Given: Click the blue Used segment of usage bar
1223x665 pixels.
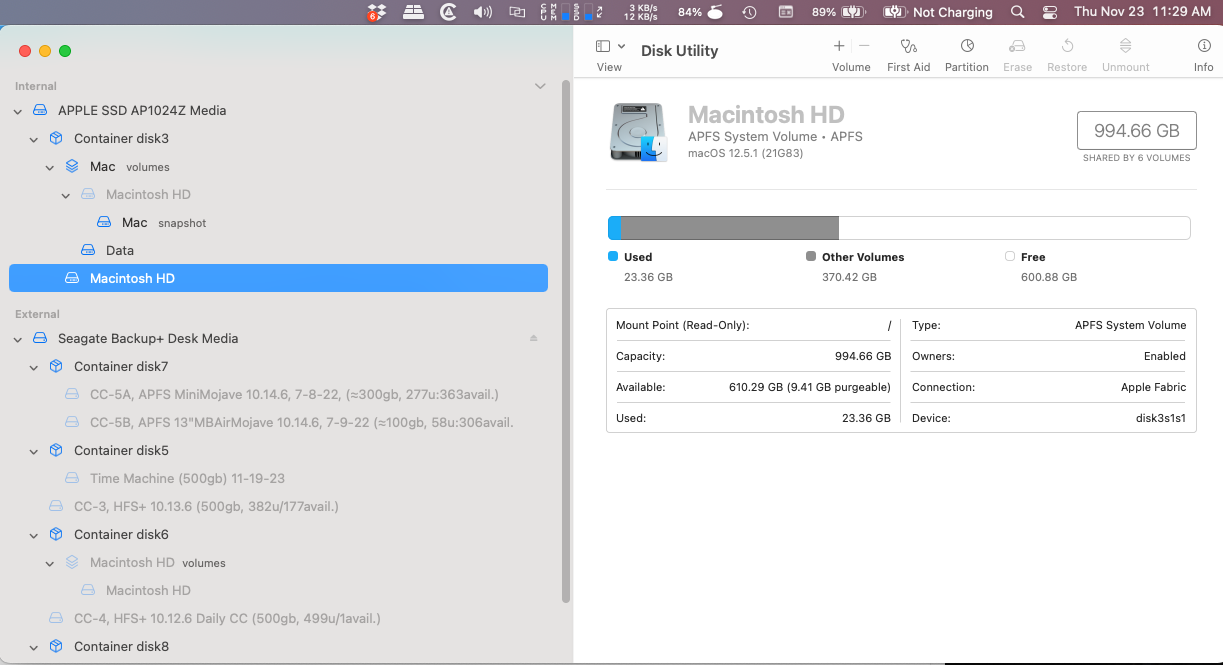Looking at the screenshot, I should [x=614, y=228].
